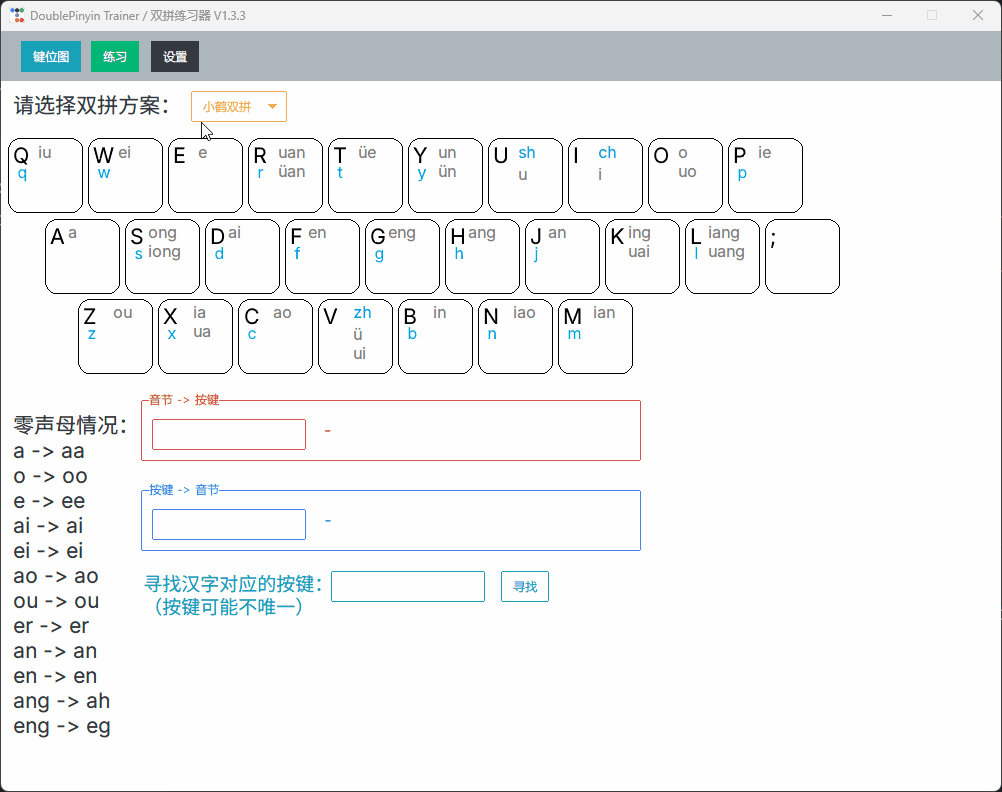The image size is (1002, 792).
Task: Click the V key card with zh
Action: [x=355, y=337]
